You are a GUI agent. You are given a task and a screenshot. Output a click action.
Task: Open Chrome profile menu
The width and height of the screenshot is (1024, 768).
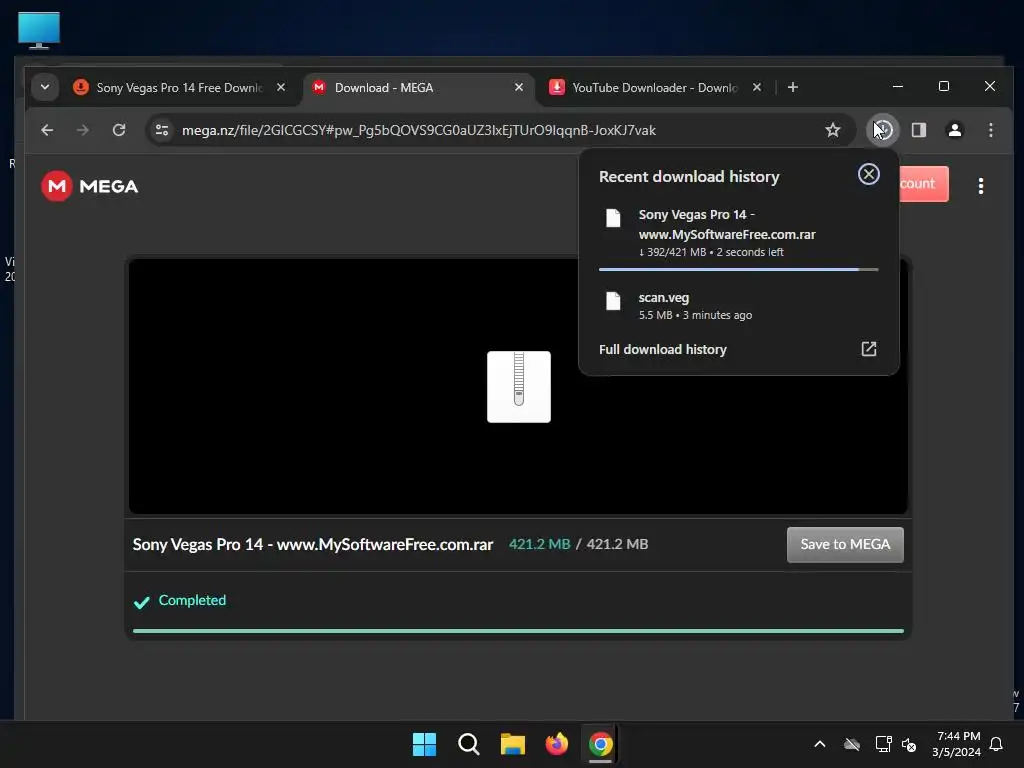[955, 130]
